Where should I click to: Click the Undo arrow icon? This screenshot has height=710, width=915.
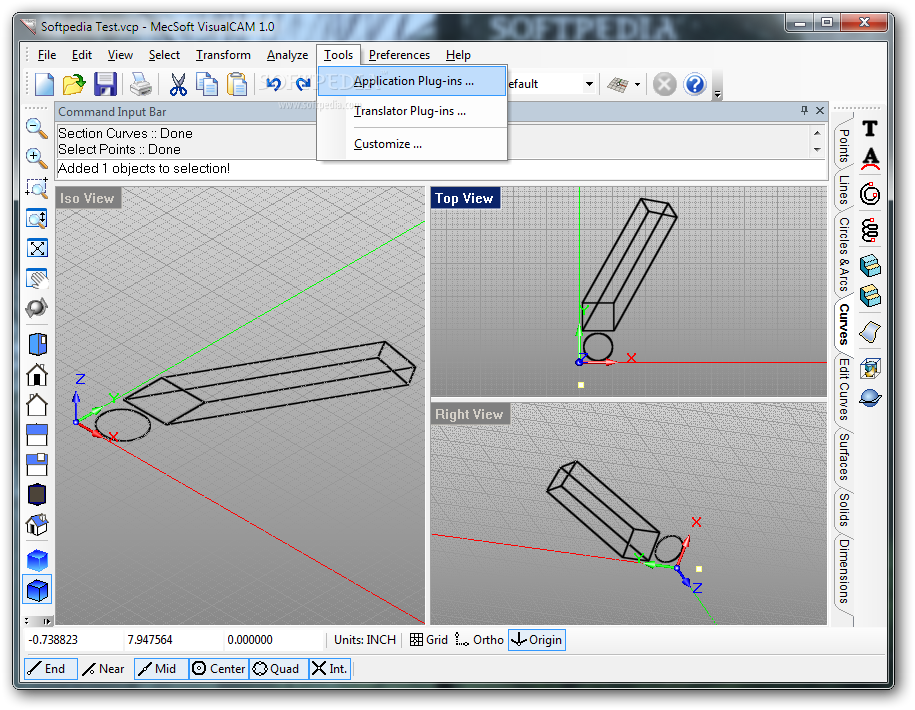pyautogui.click(x=273, y=84)
